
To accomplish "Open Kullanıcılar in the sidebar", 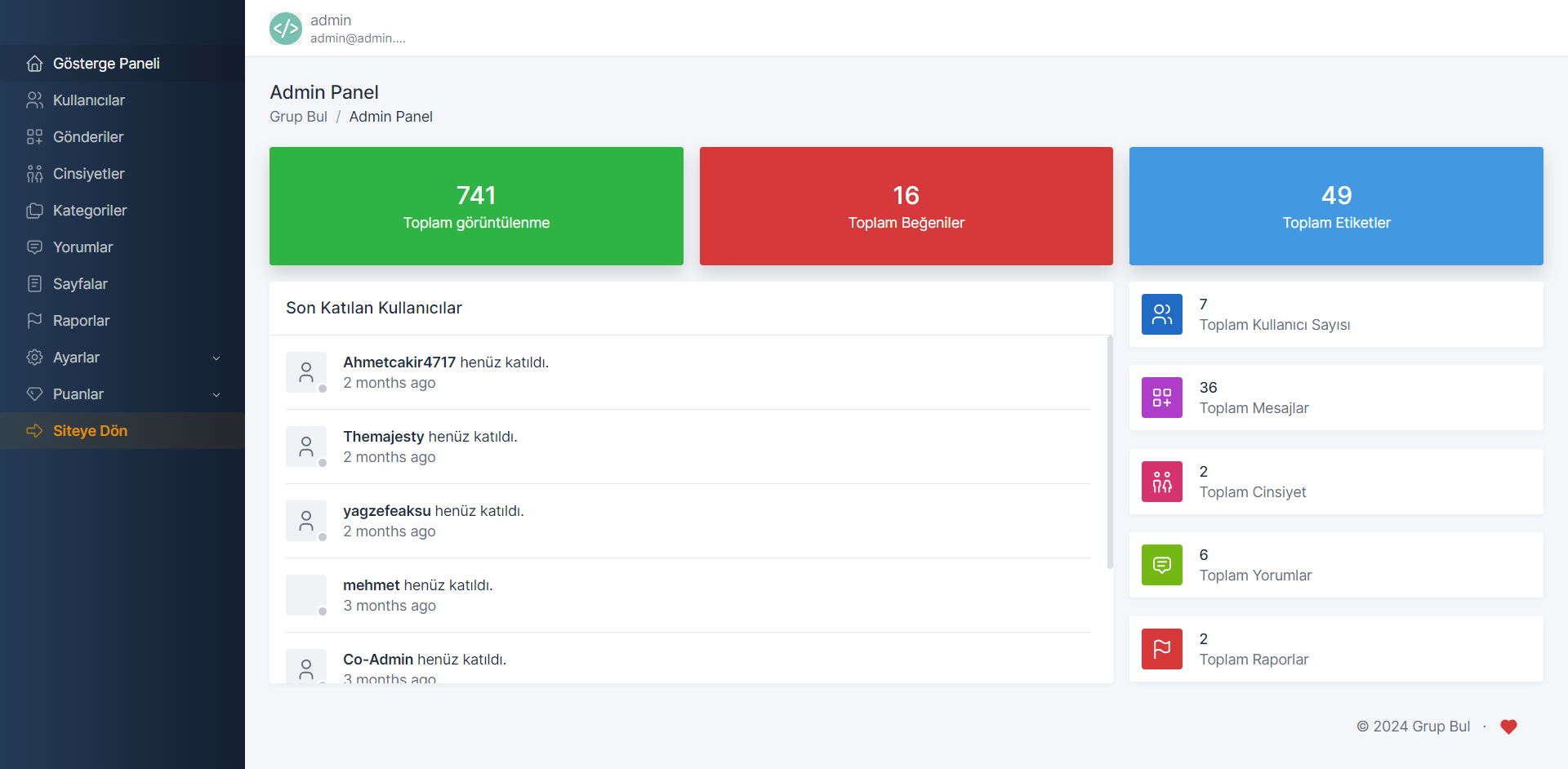I will [89, 100].
